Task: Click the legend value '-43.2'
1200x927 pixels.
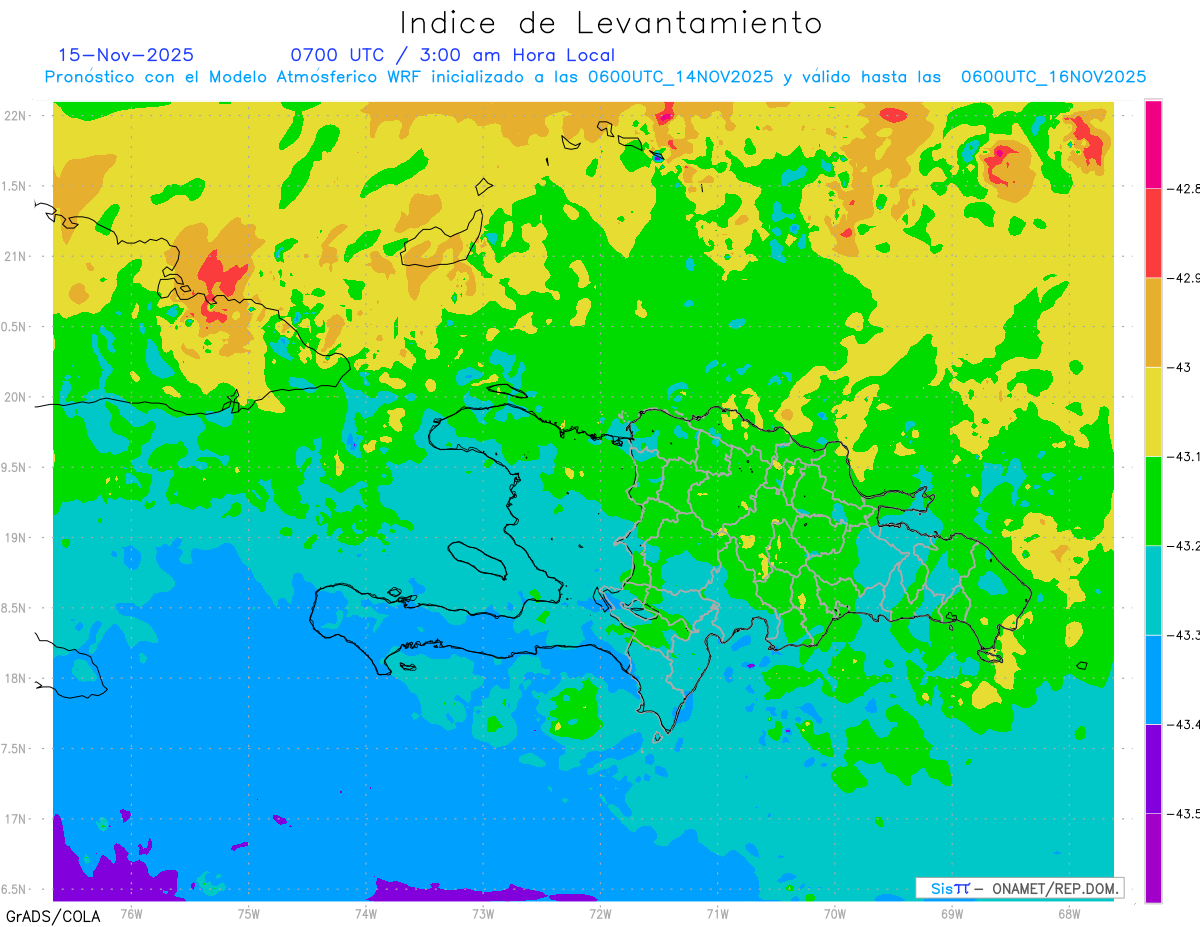Action: 1183,545
